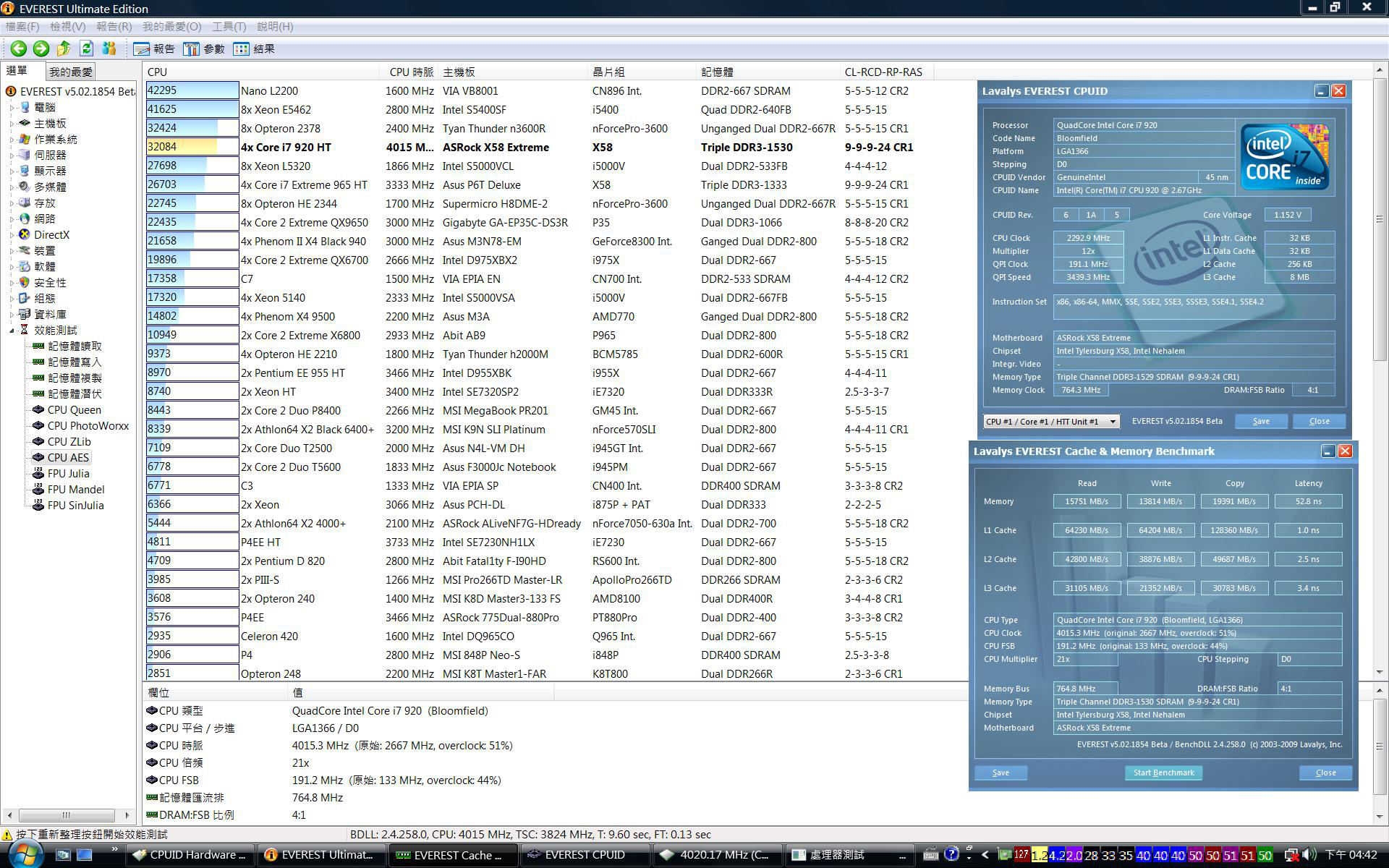Open the 工具(T) menu
The height and width of the screenshot is (868, 1389).
click(229, 26)
